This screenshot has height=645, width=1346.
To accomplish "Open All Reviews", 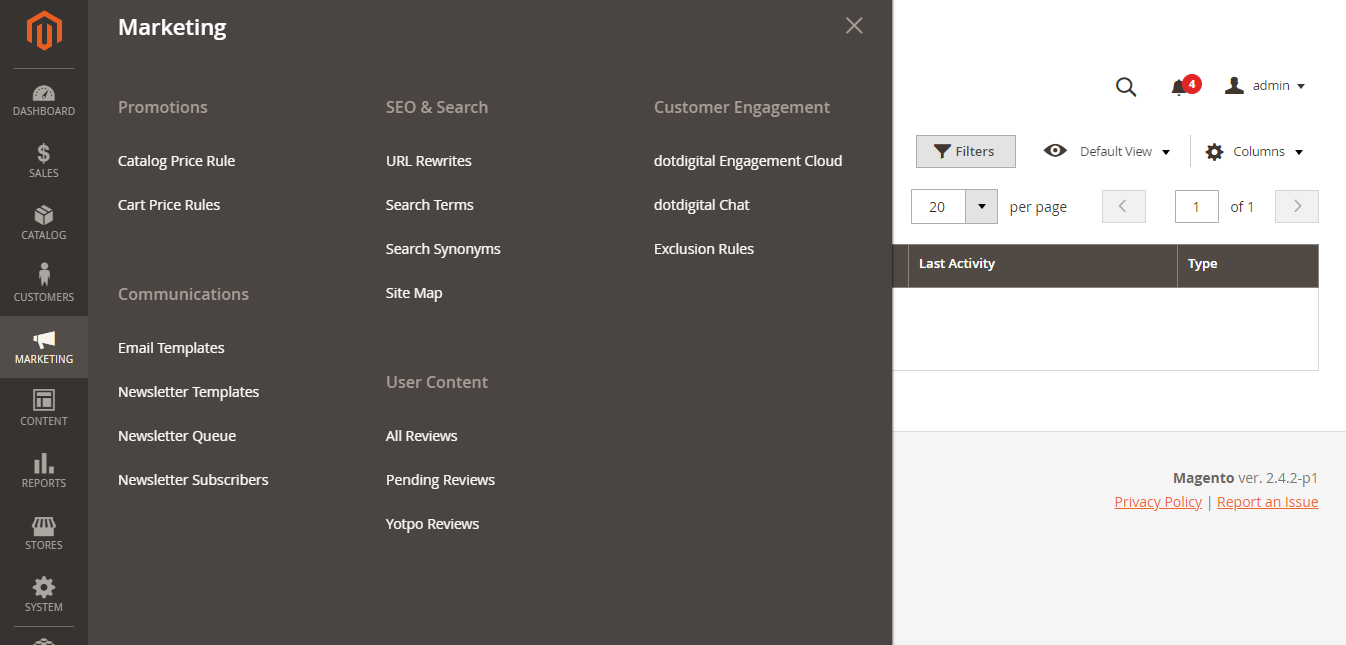I will tap(422, 436).
